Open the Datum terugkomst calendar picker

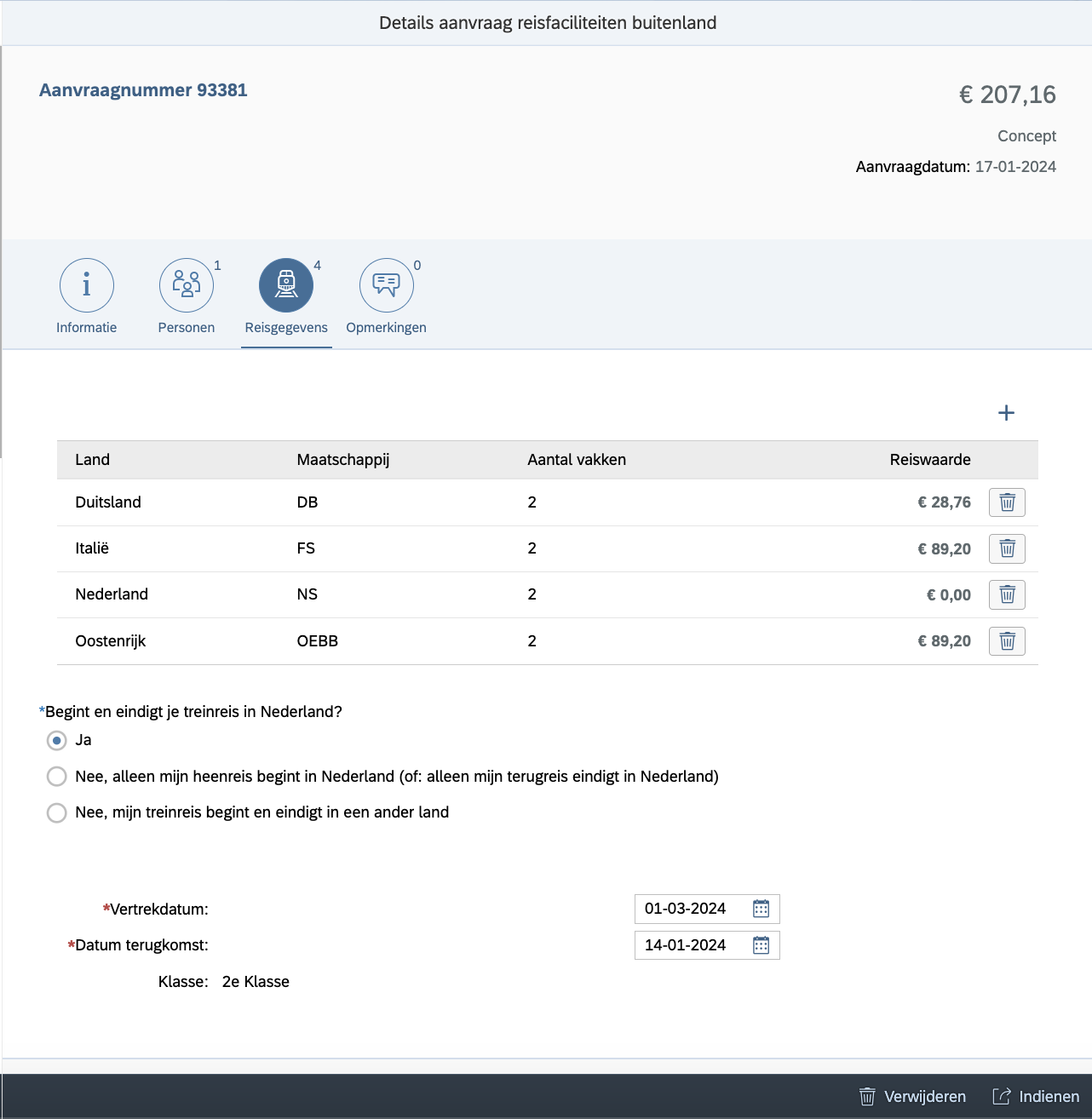coord(761,945)
